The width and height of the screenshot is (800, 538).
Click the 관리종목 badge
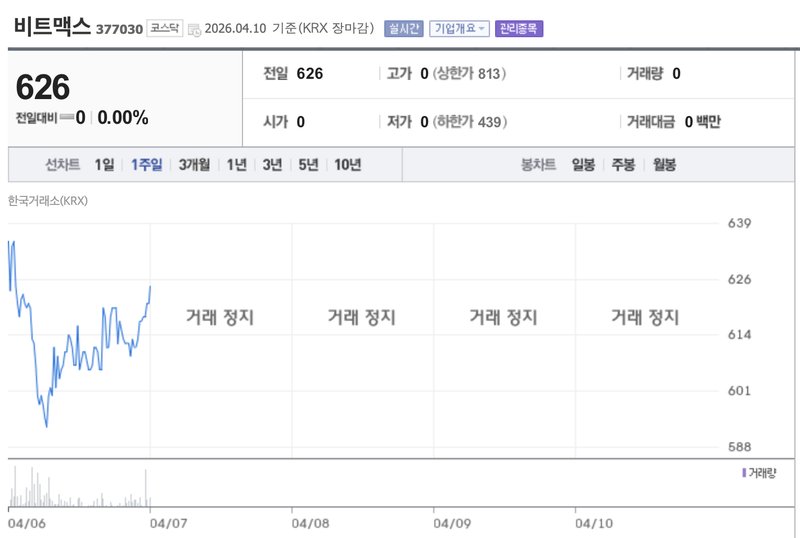519,29
